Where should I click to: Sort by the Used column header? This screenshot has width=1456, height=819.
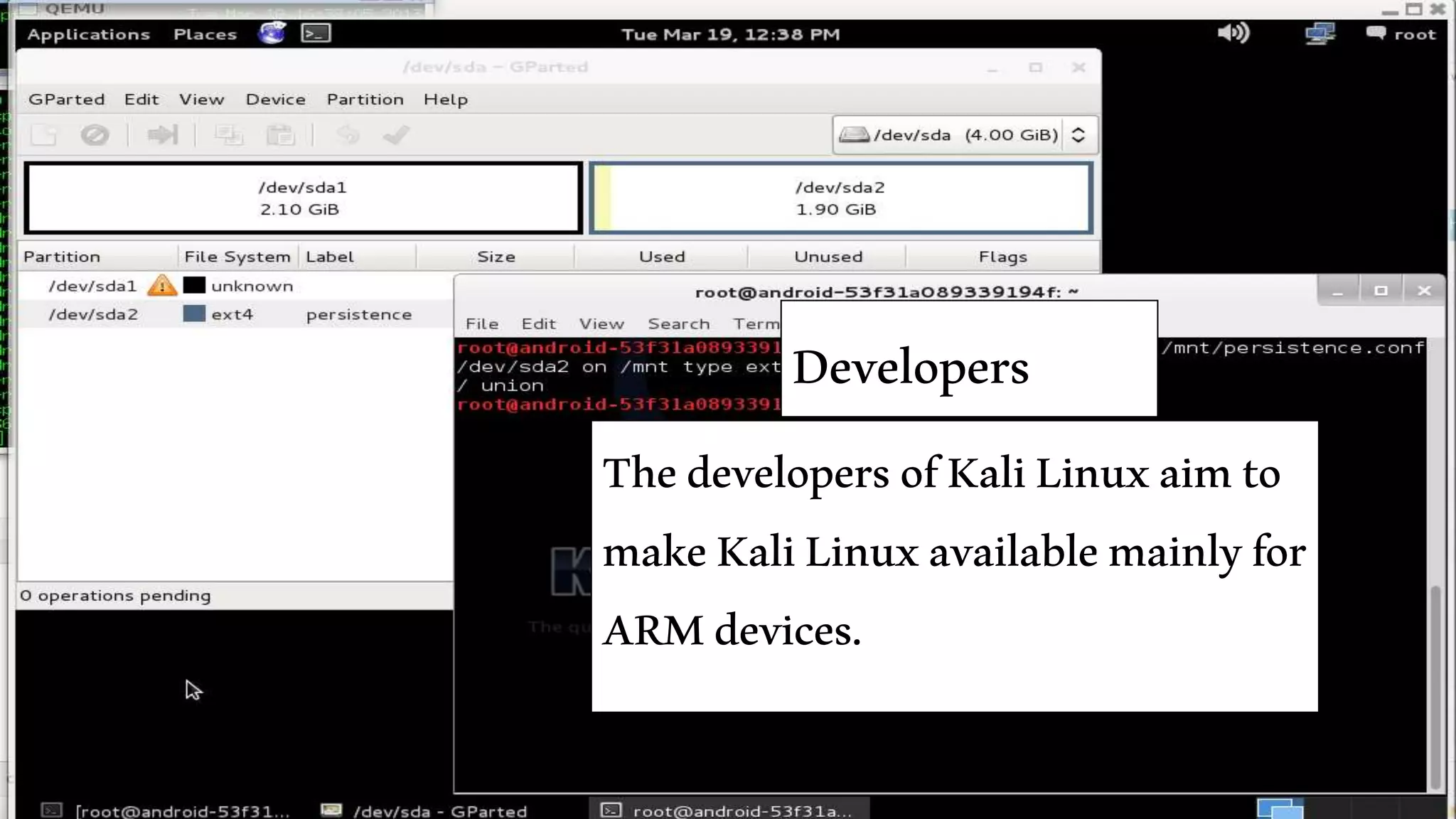tap(661, 257)
